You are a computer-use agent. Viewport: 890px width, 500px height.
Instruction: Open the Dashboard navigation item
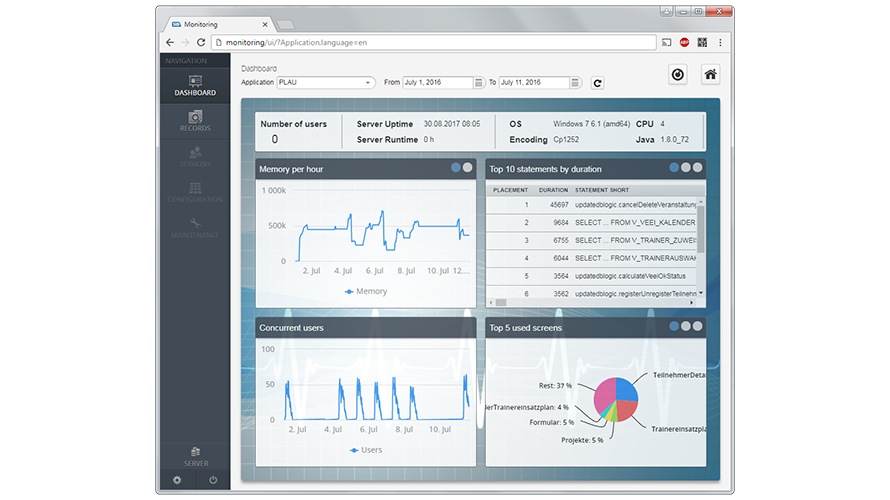coord(195,85)
